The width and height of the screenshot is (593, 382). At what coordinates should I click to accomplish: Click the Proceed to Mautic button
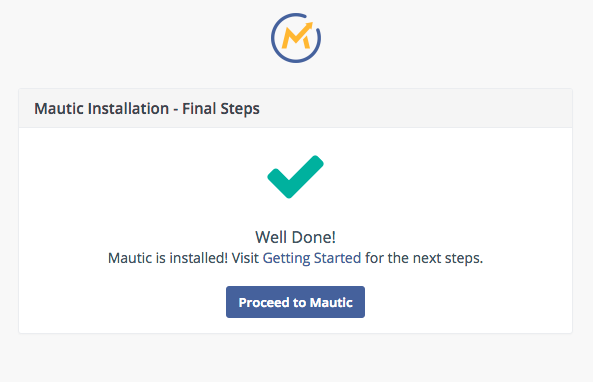(295, 302)
